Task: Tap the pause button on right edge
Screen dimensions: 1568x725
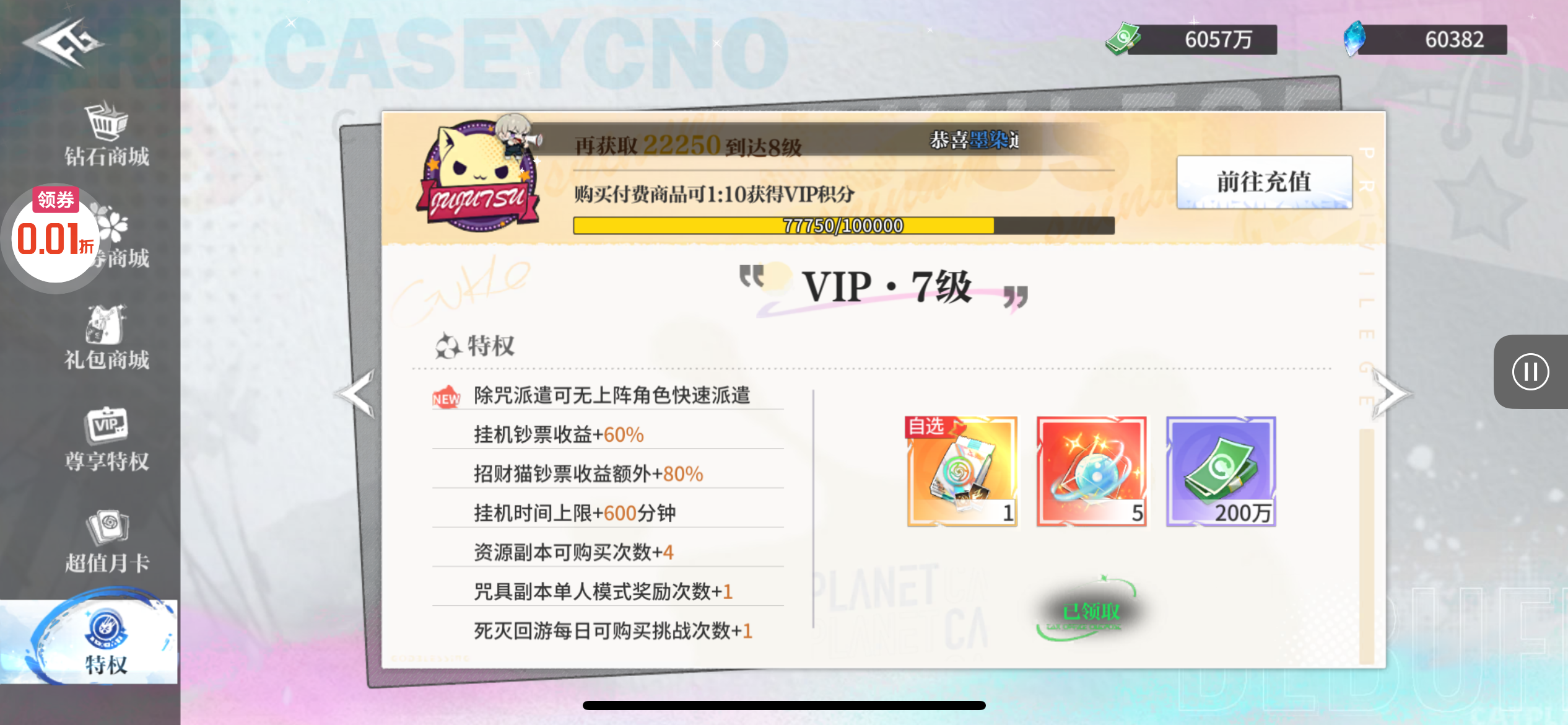Action: (x=1530, y=372)
